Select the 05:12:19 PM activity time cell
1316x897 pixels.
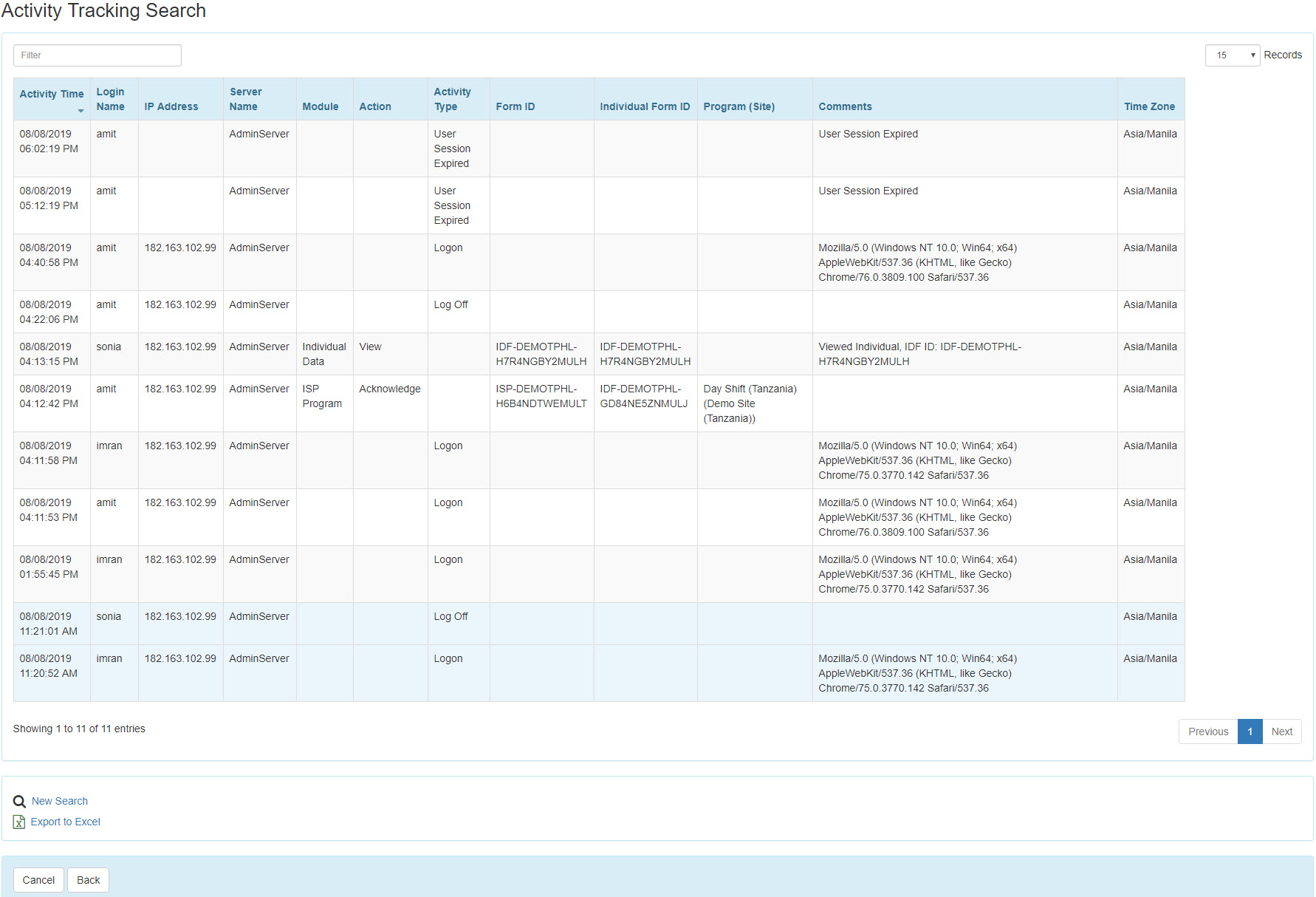tap(52, 205)
